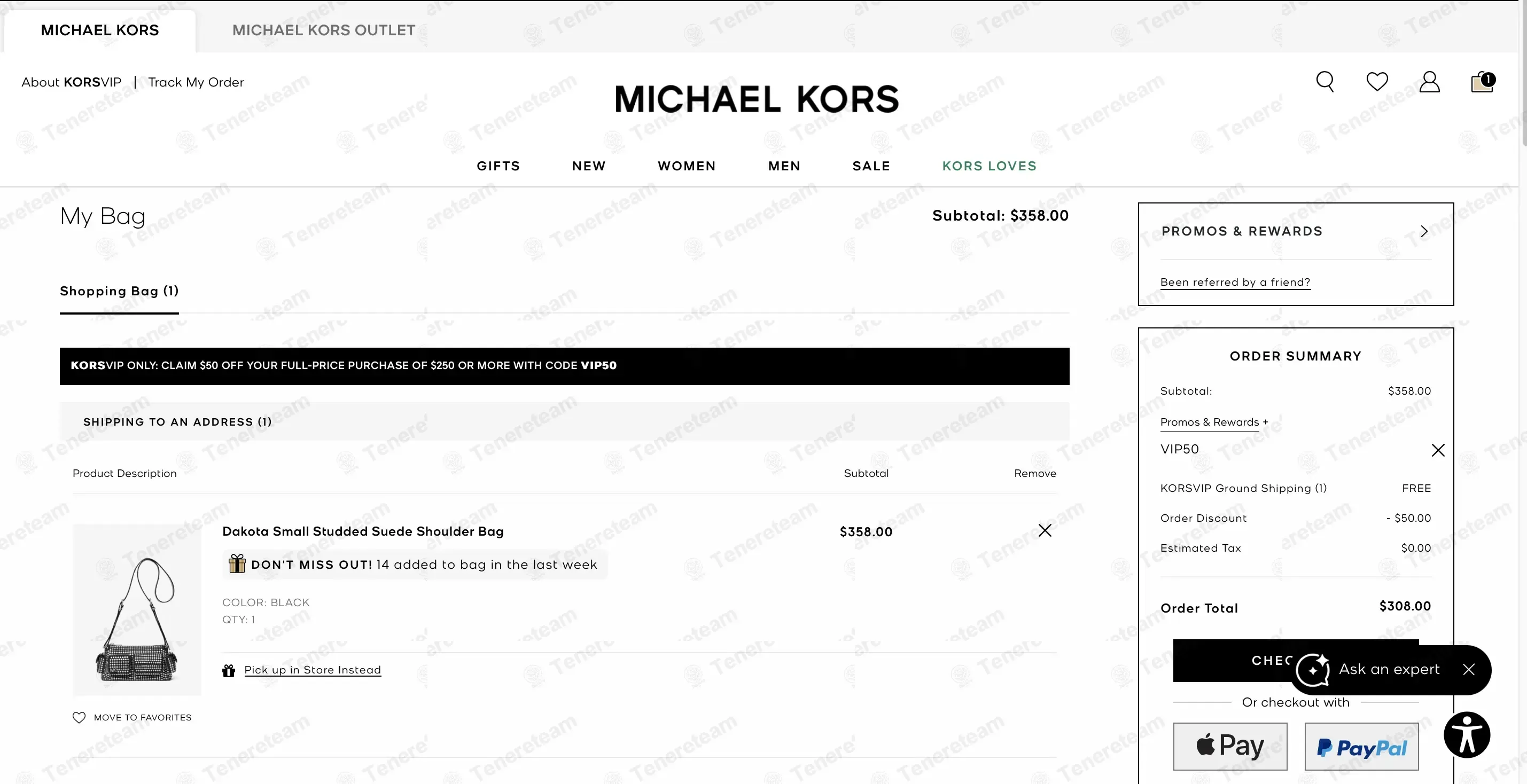The image size is (1527, 784).
Task: Check out with PayPal
Action: pos(1361,747)
